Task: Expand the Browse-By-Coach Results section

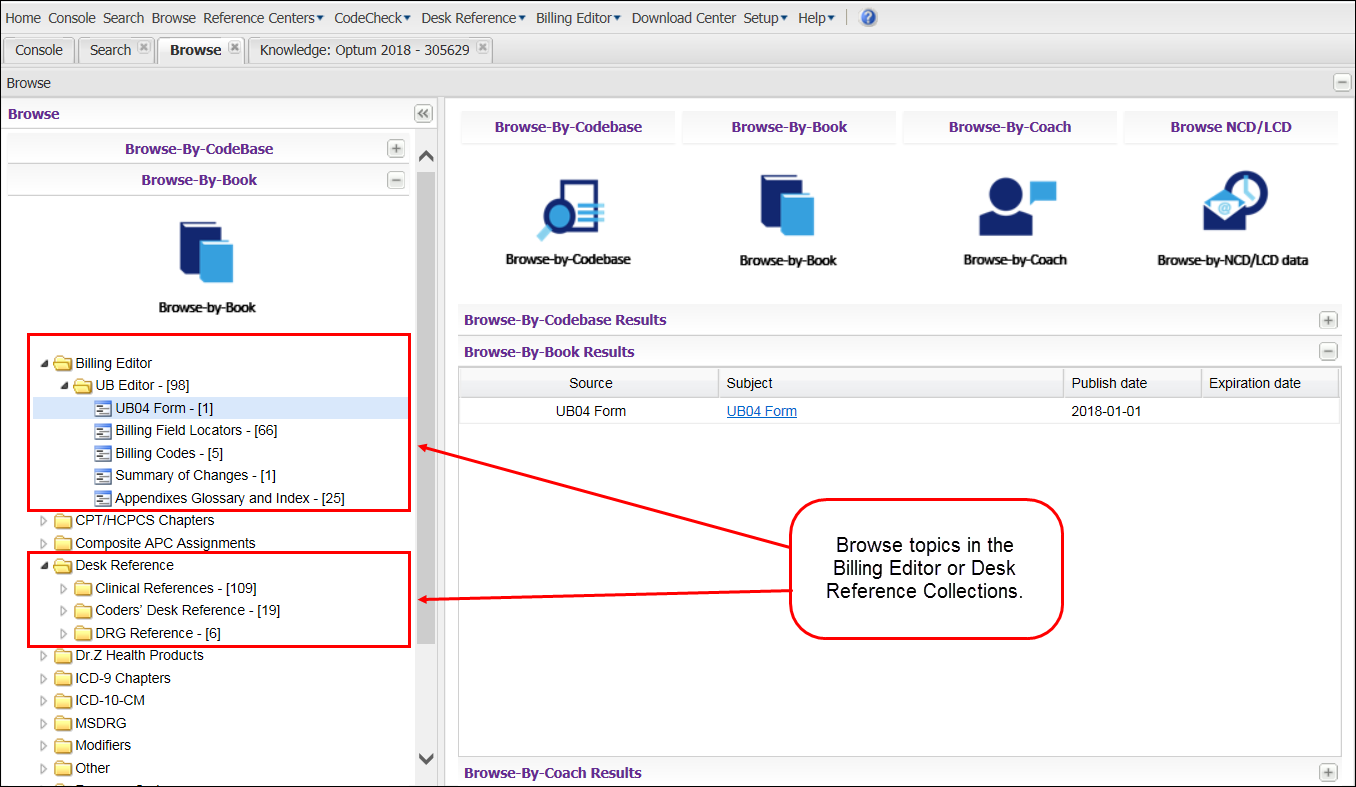Action: point(1328,772)
